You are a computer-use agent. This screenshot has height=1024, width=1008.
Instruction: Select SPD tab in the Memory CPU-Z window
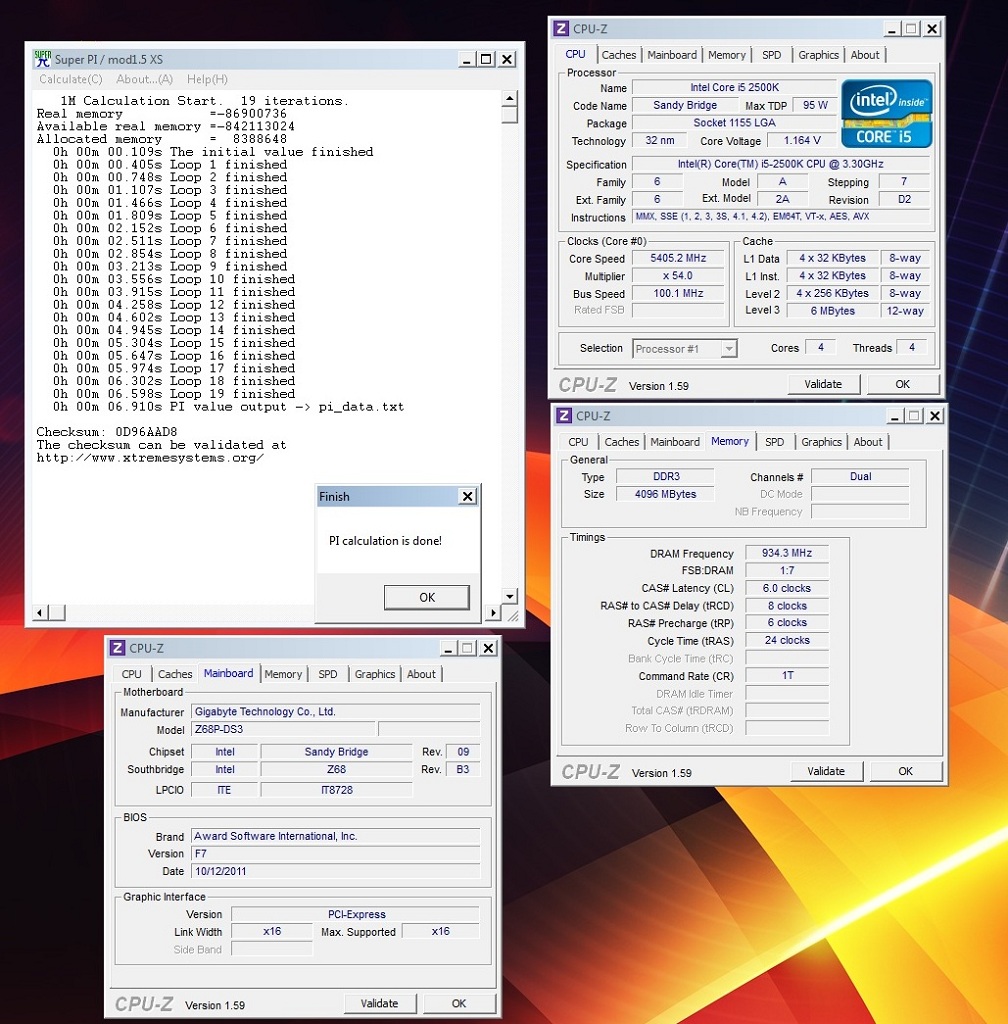[x=774, y=442]
